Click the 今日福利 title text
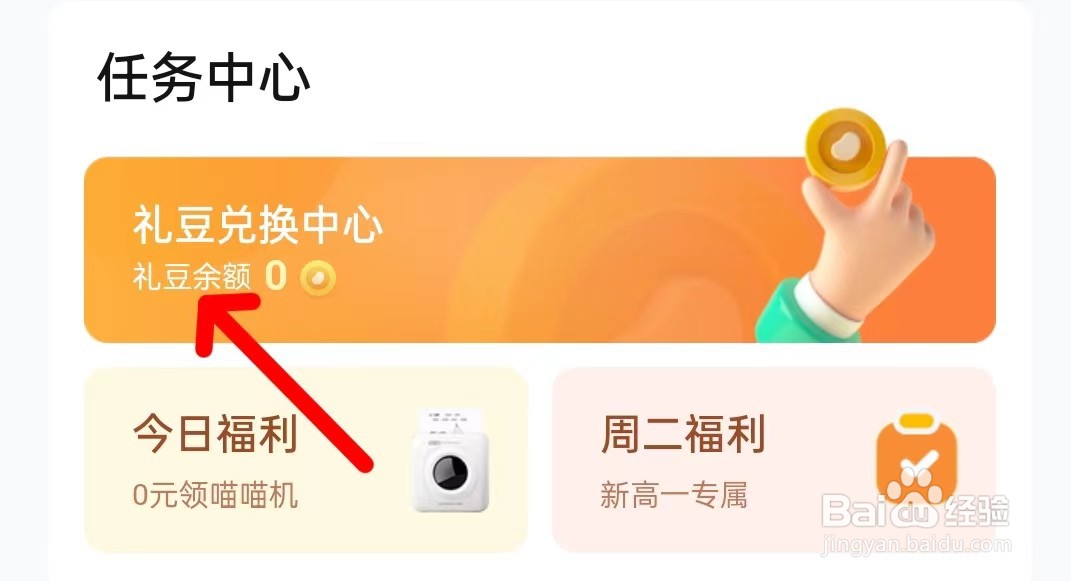The width and height of the screenshot is (1071, 581). (215, 434)
